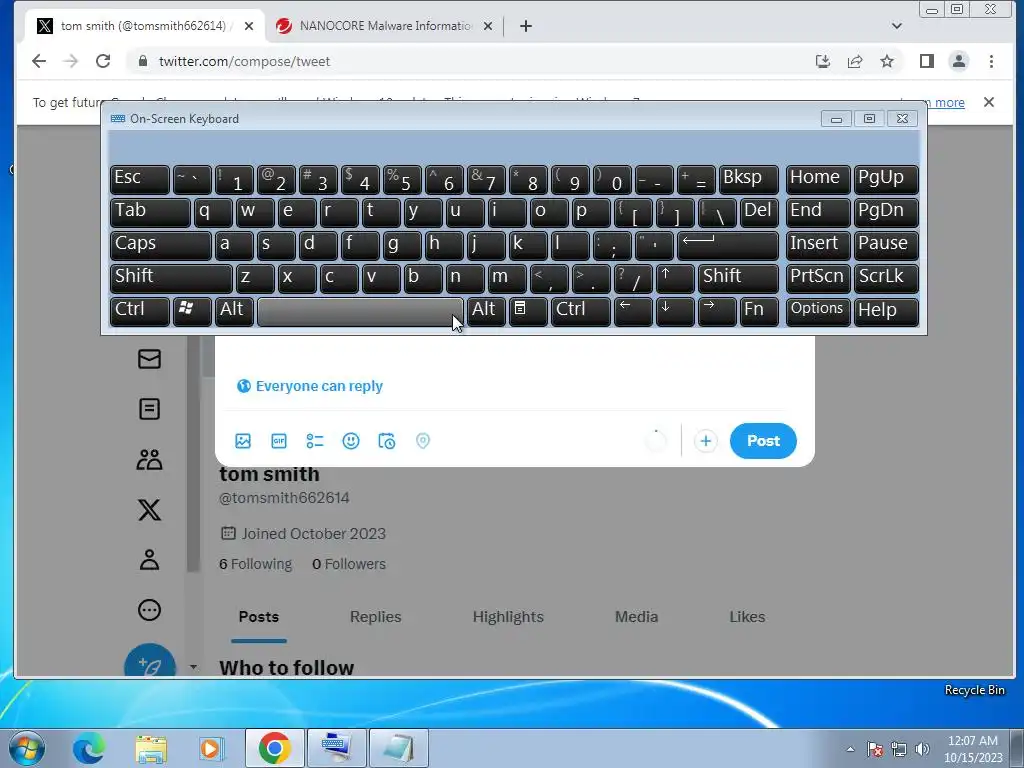Schedule the tweet with calendar icon
1024x768 pixels.
[387, 441]
